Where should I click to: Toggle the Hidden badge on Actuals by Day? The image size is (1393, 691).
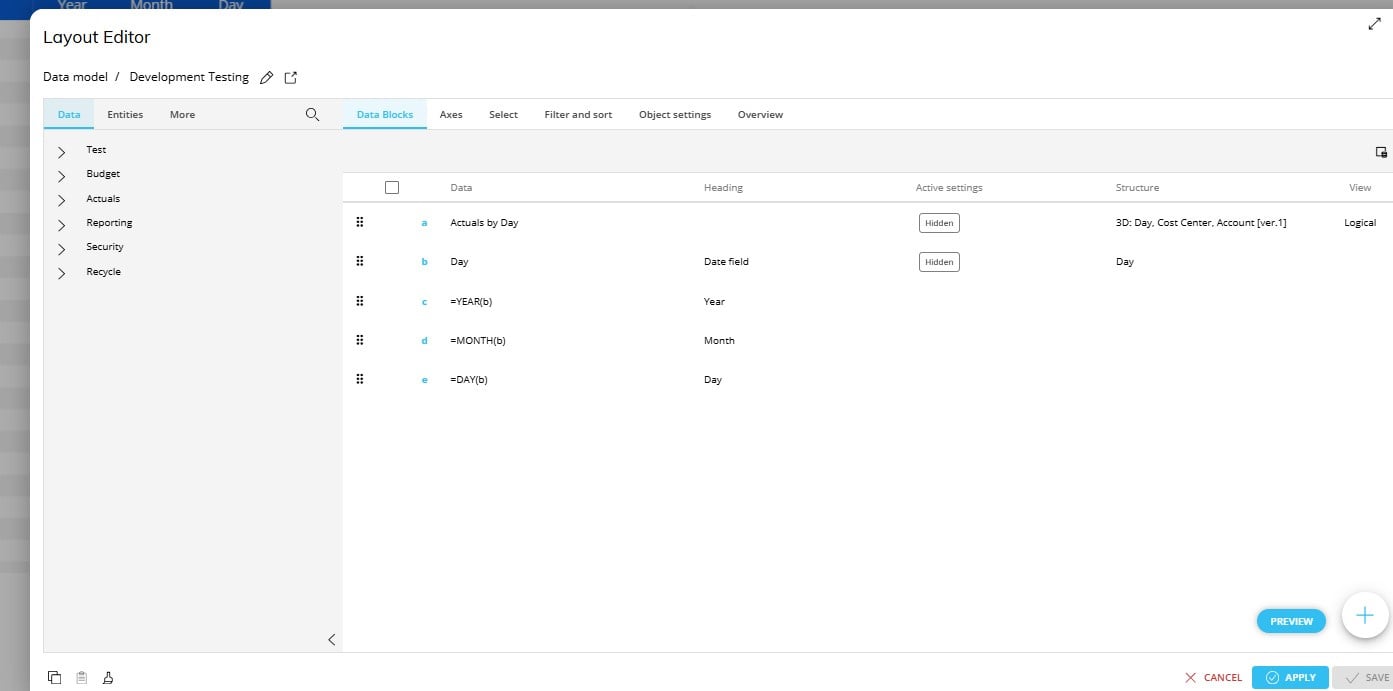coord(939,223)
